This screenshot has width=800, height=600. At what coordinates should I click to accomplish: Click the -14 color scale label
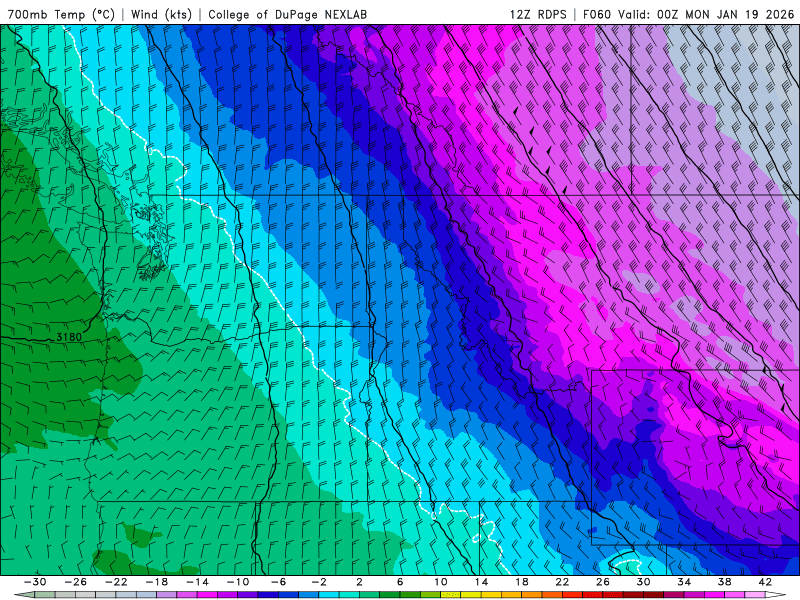(x=197, y=582)
